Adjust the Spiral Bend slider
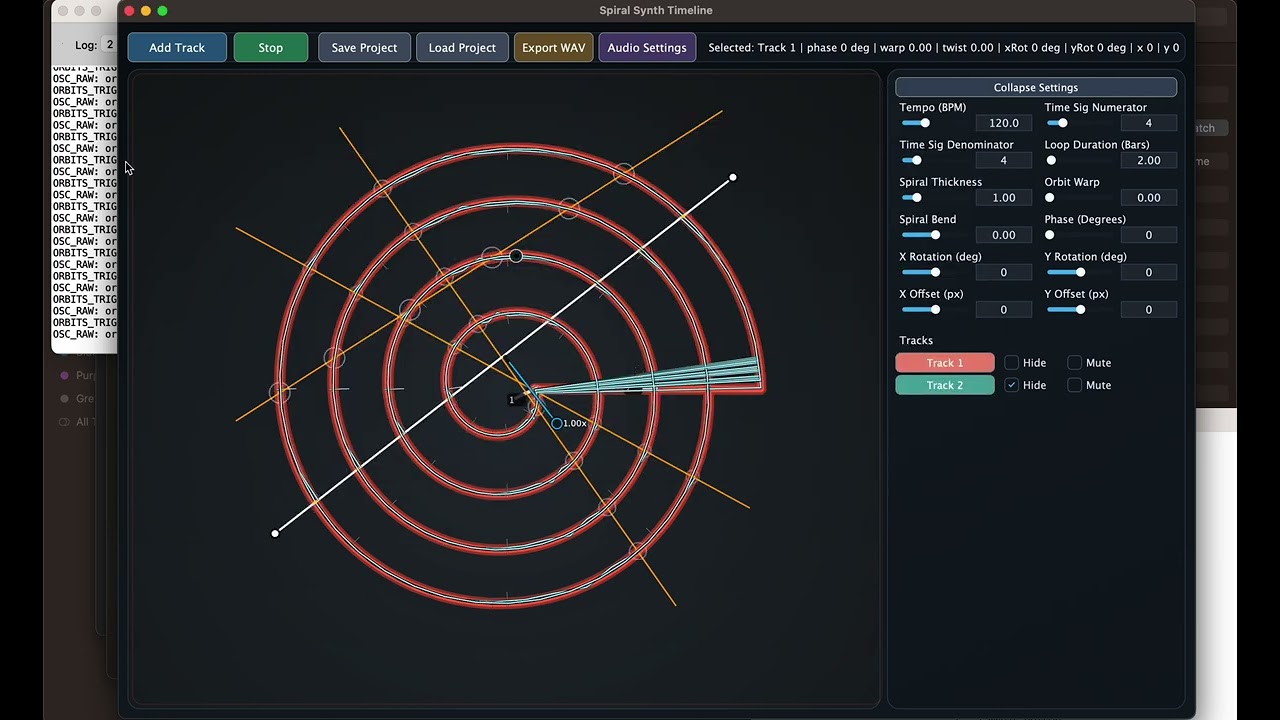This screenshot has width=1280, height=720. tap(934, 235)
